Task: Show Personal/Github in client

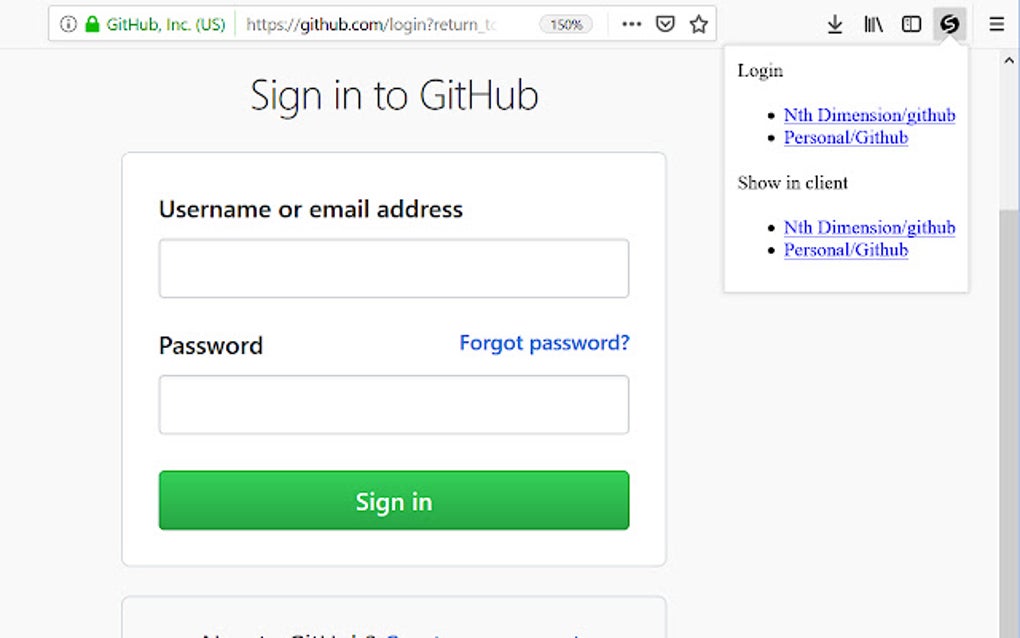Action: tap(845, 250)
